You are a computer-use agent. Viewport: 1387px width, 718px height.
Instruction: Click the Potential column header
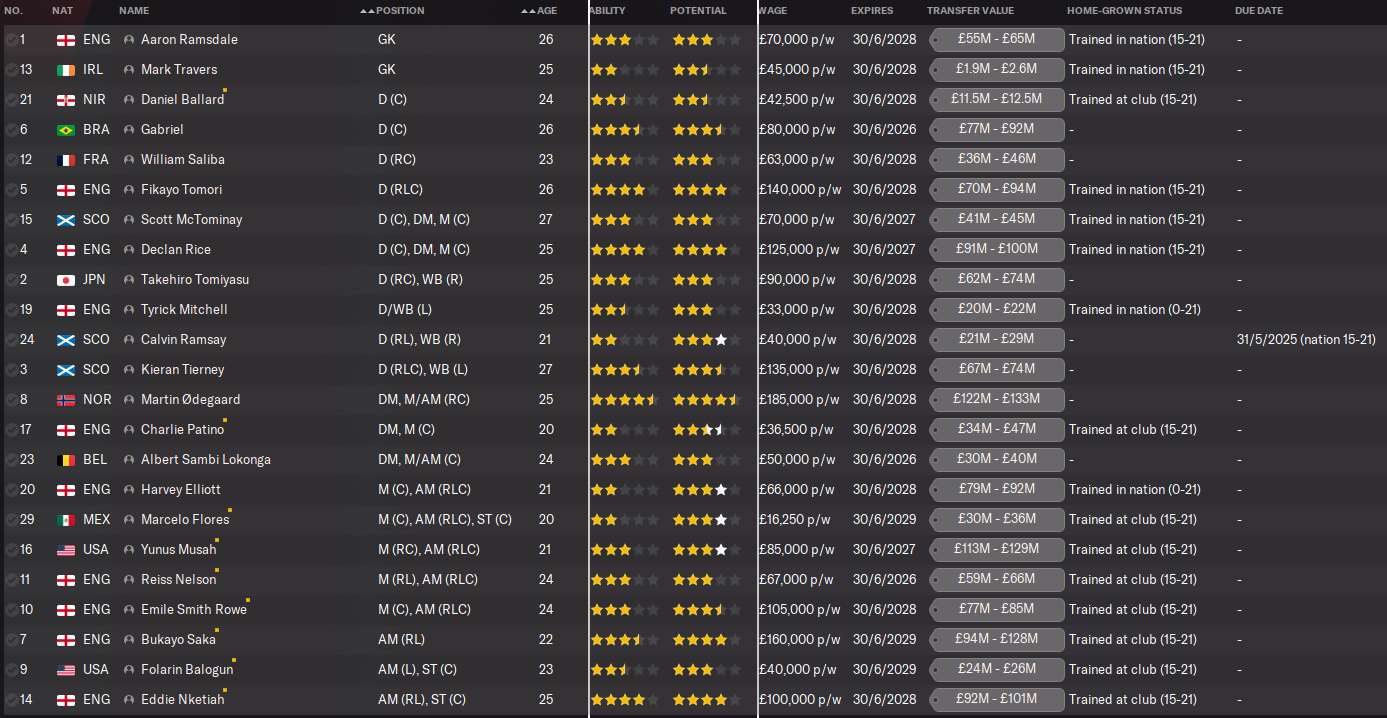click(x=698, y=11)
